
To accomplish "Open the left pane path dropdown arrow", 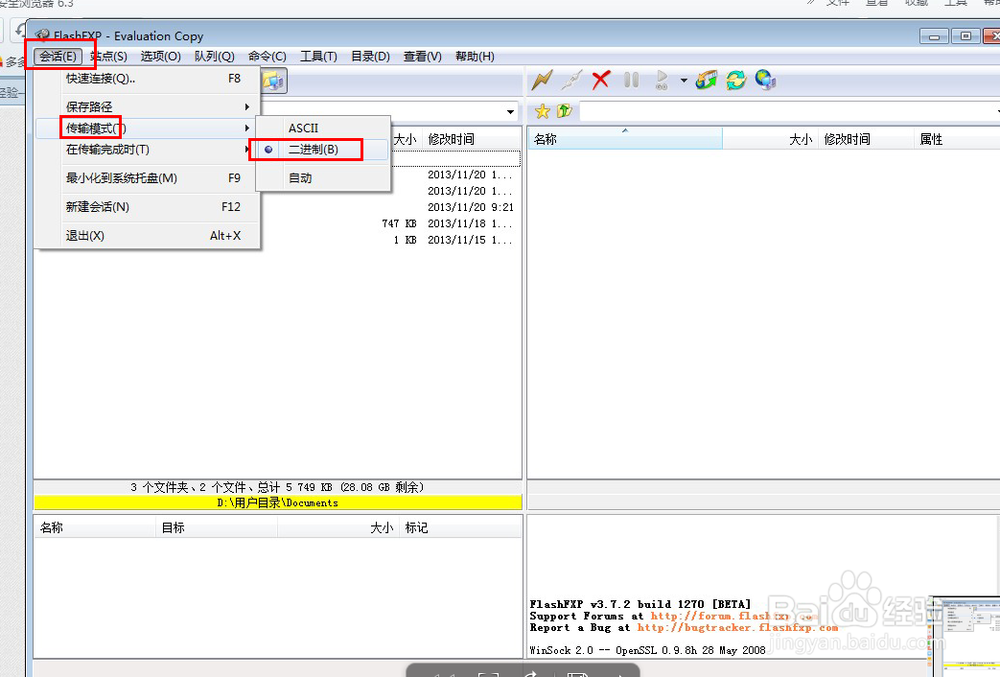I will click(x=510, y=112).
